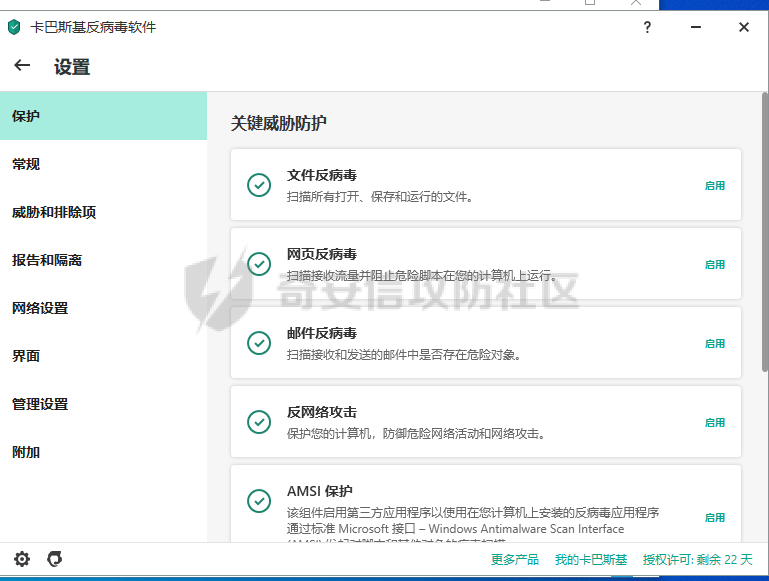Screen dimensions: 769x581
Task: Open the 更多产品 link
Action: (x=515, y=559)
